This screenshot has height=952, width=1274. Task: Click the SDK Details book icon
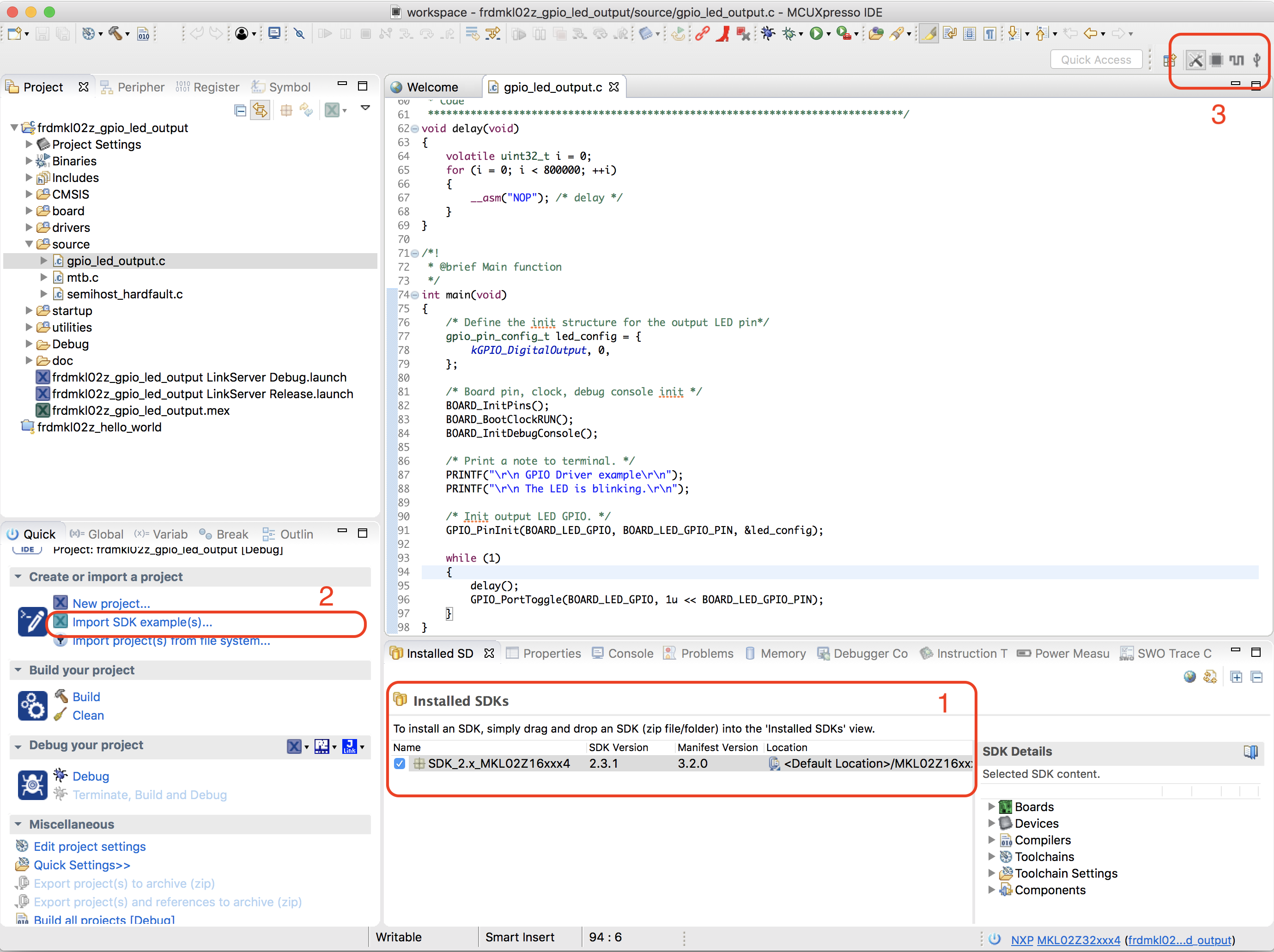pyautogui.click(x=1250, y=752)
